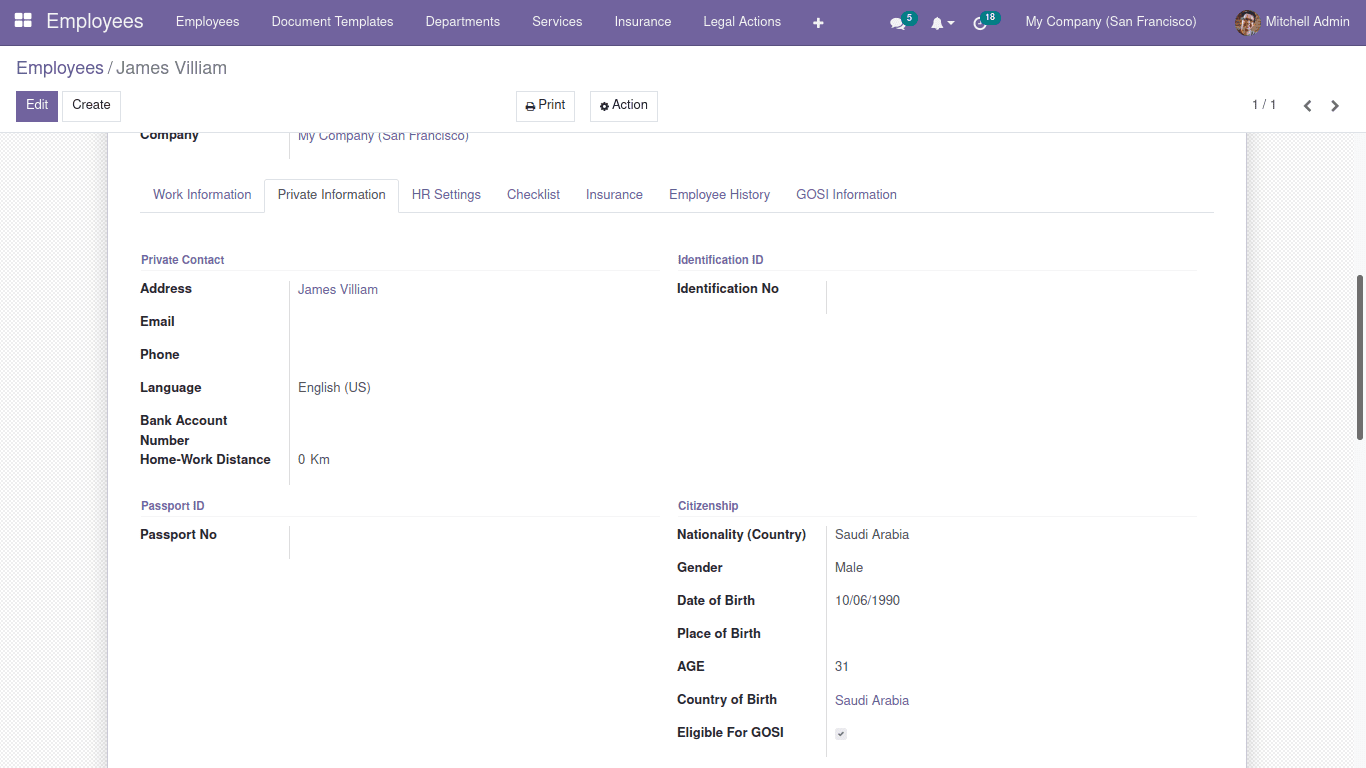The height and width of the screenshot is (768, 1366).
Task: Click the plus icon in the top menu bar
Action: 818,21
